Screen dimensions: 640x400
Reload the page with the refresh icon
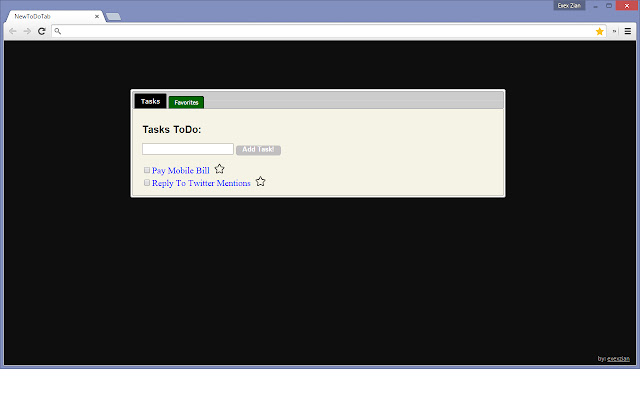coord(42,31)
